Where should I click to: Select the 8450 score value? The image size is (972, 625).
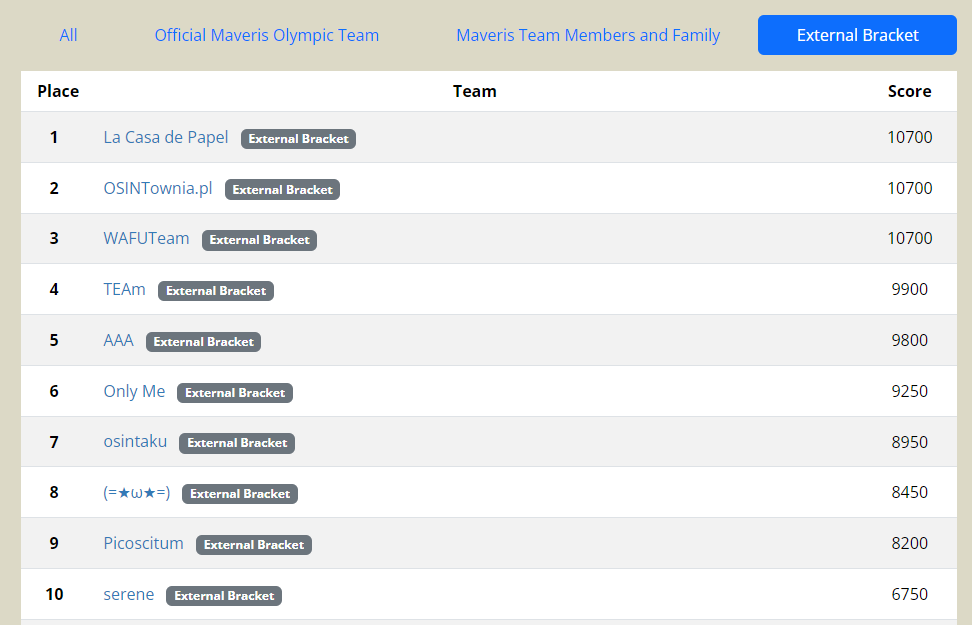tap(909, 492)
